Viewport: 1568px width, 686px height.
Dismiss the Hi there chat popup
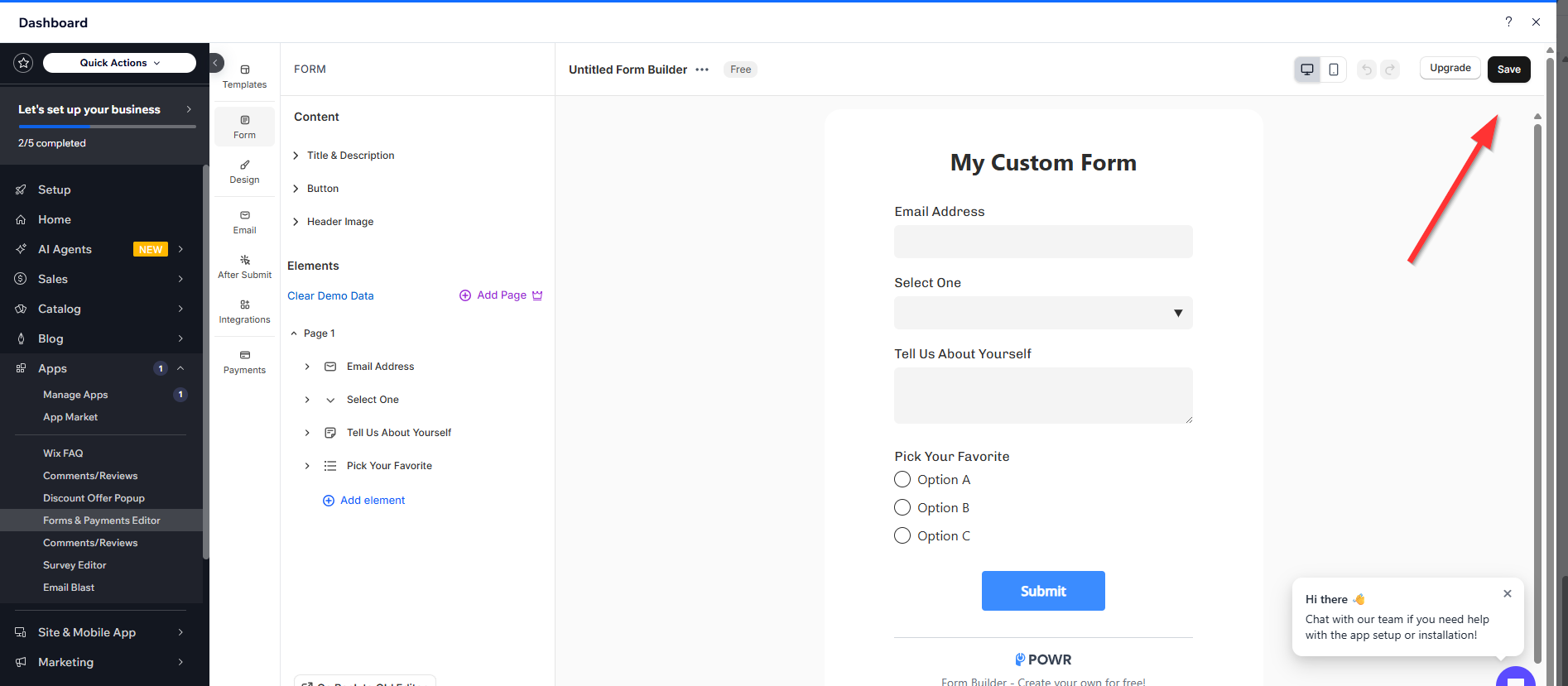[1508, 593]
